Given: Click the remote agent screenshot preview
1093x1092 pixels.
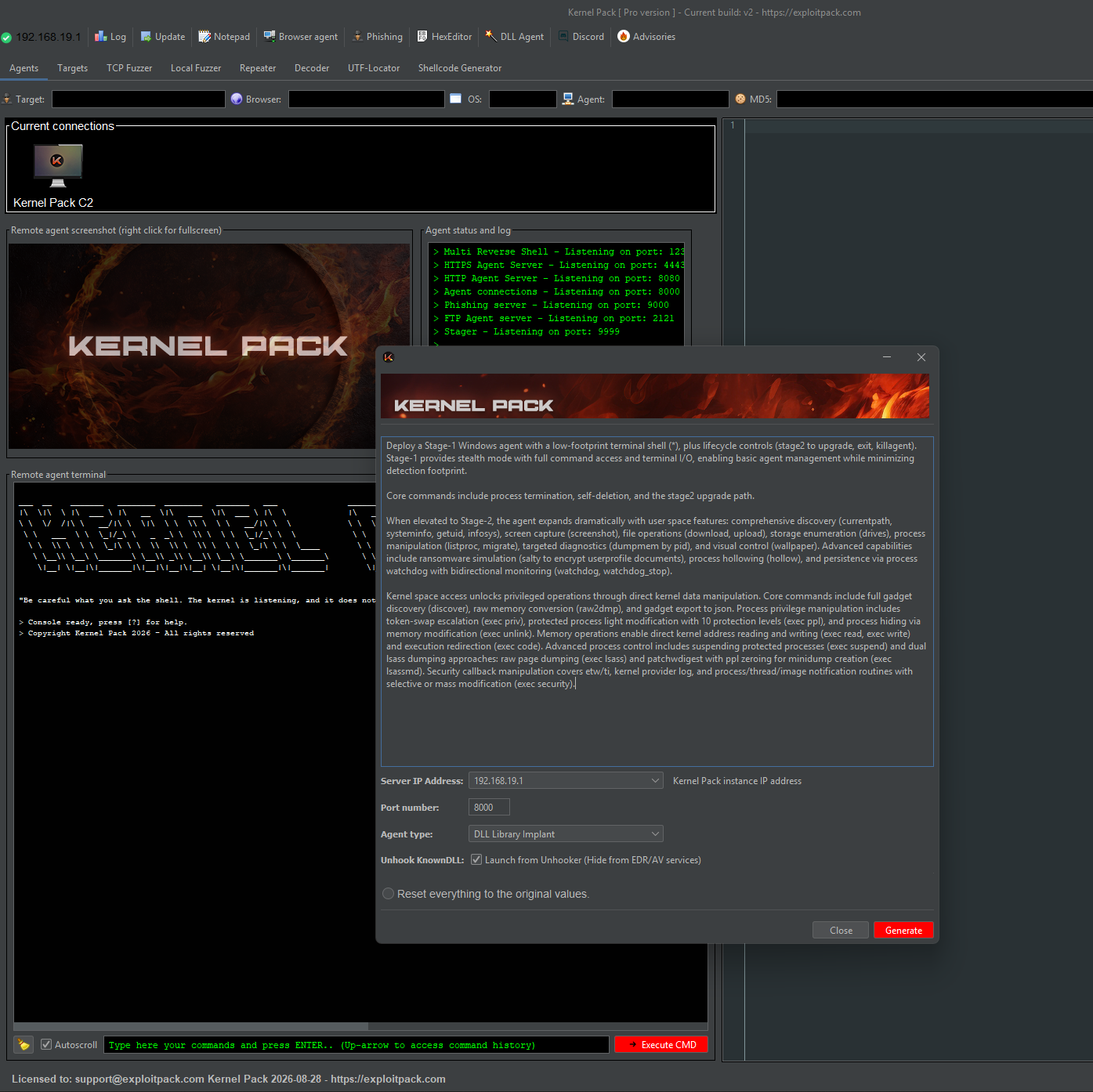Looking at the screenshot, I should point(209,345).
